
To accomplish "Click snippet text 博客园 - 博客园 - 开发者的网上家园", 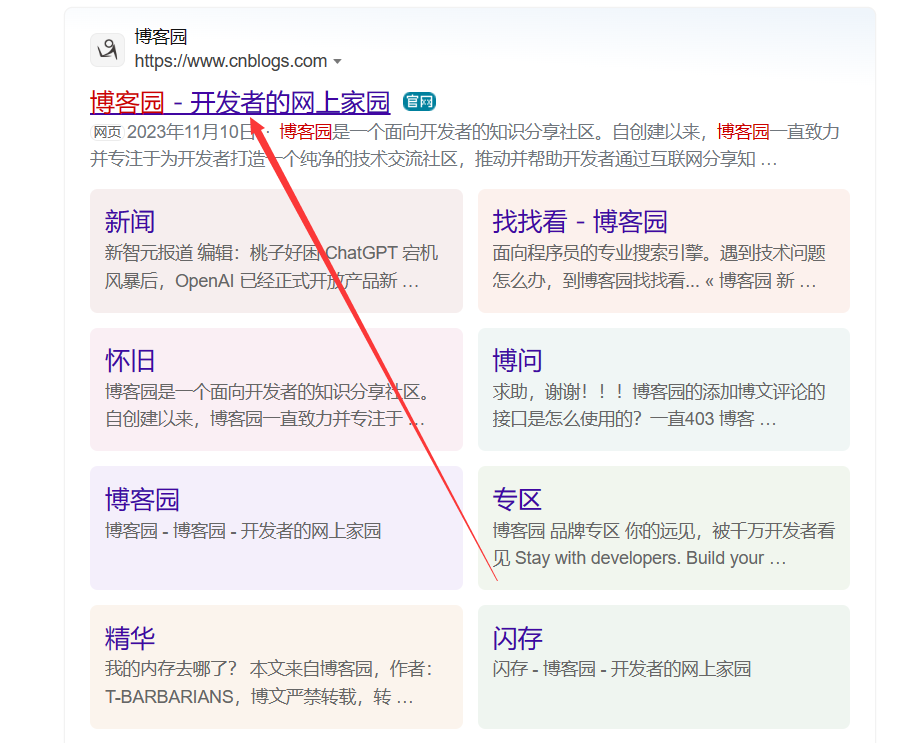I will click(x=243, y=531).
